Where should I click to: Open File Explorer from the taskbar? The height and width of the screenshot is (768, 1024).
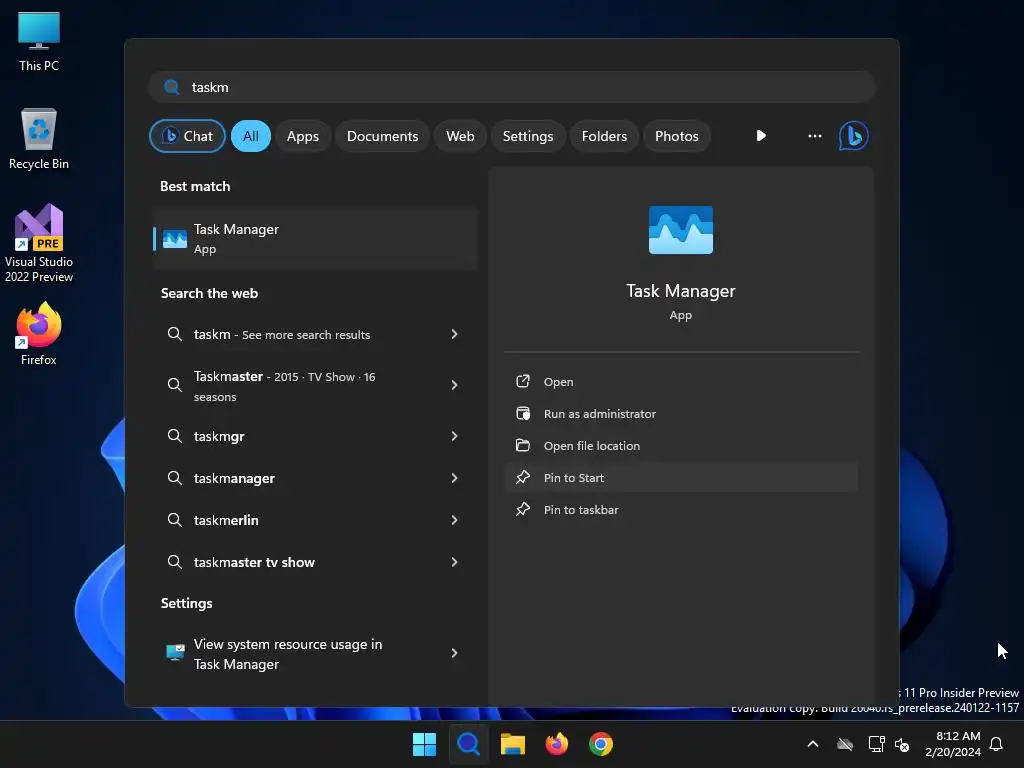[x=513, y=744]
